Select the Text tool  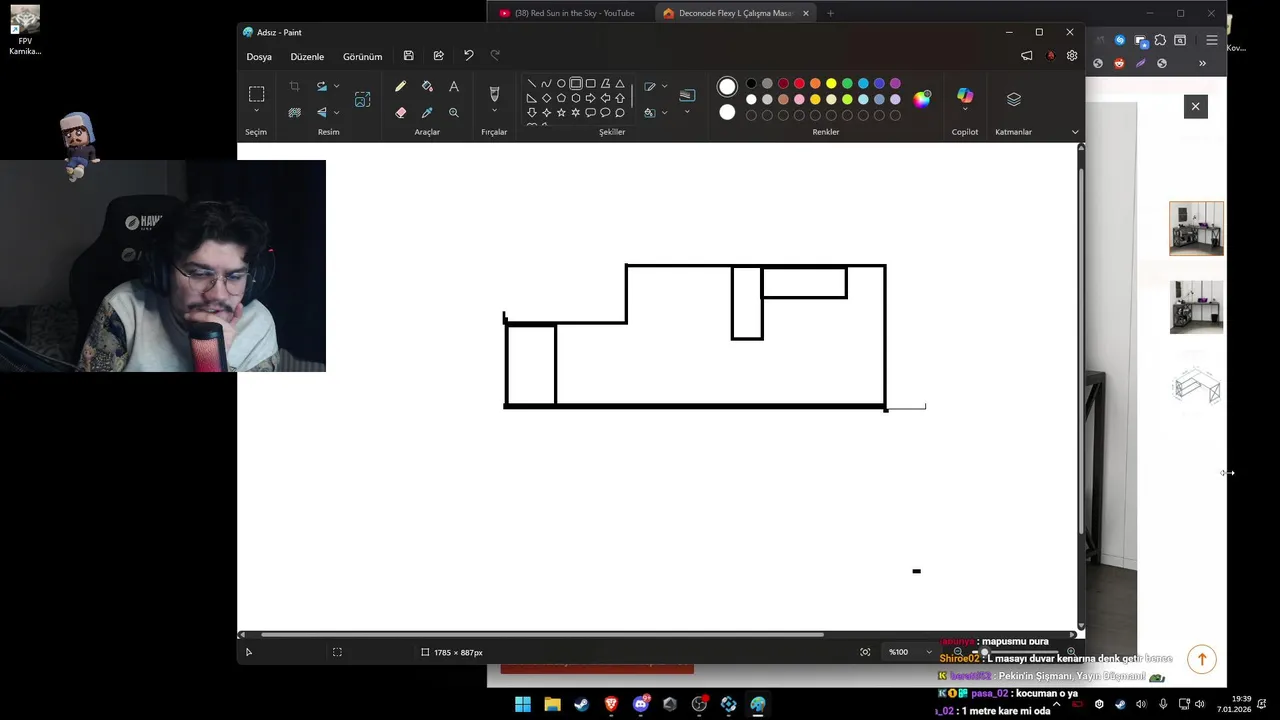[454, 87]
